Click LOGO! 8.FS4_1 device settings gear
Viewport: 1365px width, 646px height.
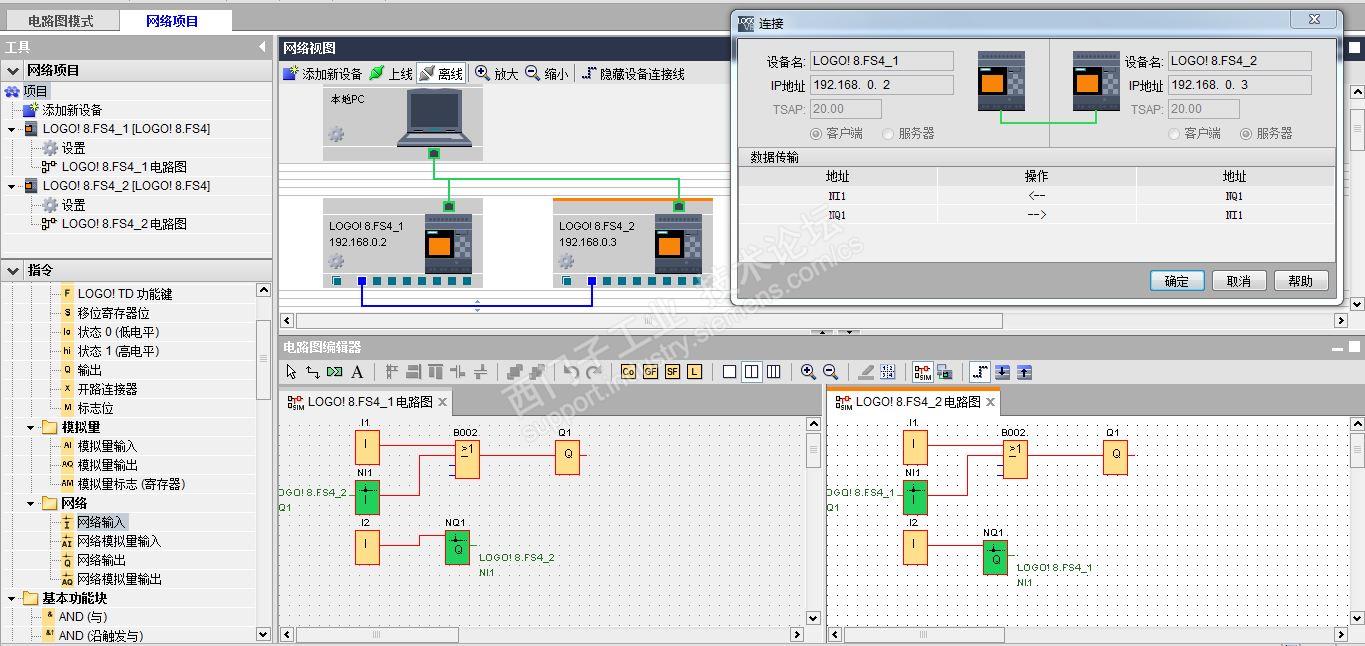click(336, 261)
